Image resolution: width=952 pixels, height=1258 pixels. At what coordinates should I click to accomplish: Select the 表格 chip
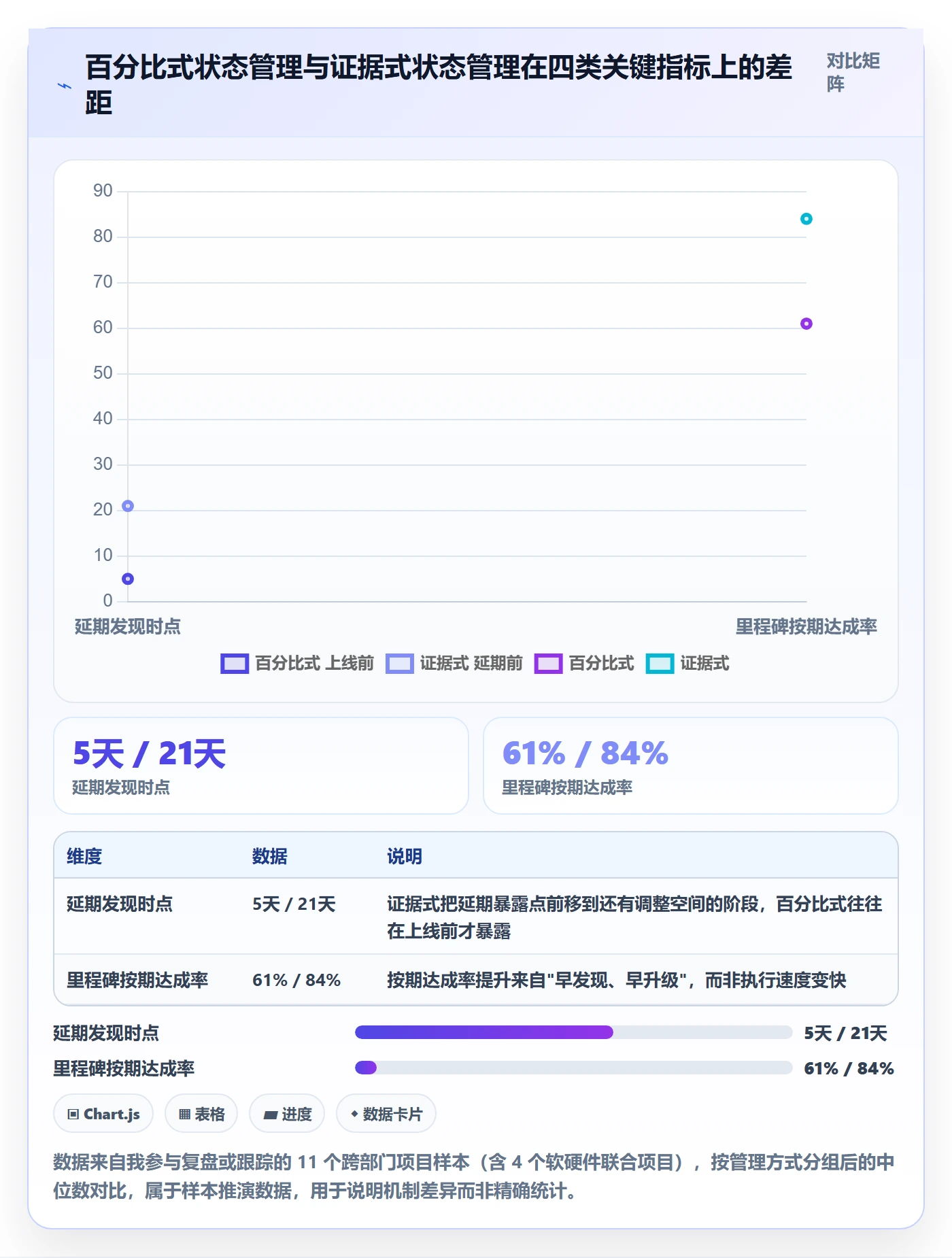201,1114
